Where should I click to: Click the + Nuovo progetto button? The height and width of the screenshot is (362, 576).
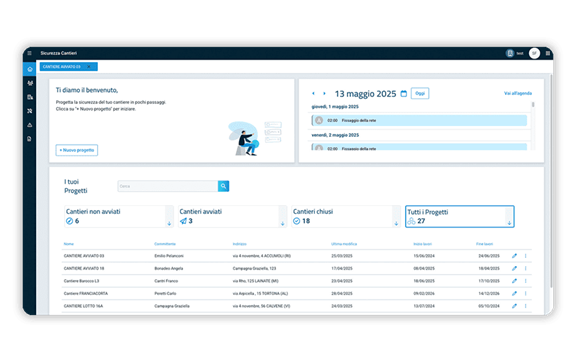click(x=77, y=150)
